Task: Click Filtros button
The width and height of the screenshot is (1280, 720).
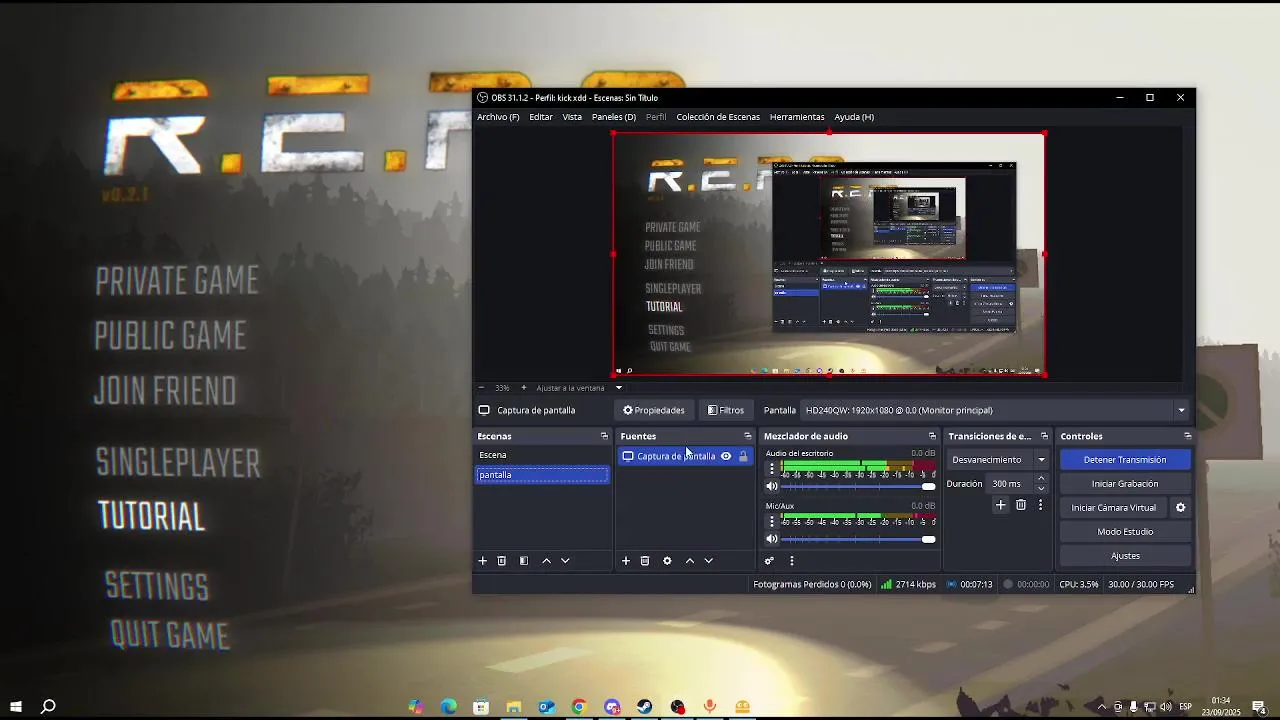Action: coord(726,410)
